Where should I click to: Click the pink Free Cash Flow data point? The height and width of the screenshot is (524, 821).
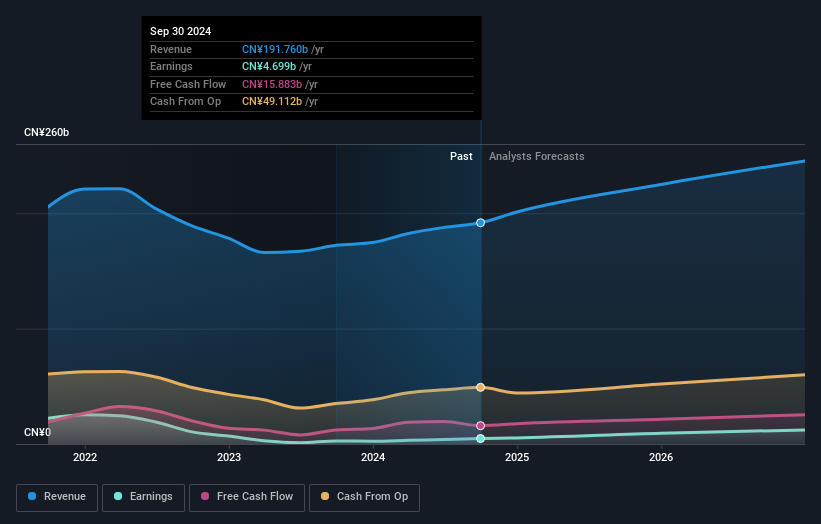[480, 426]
